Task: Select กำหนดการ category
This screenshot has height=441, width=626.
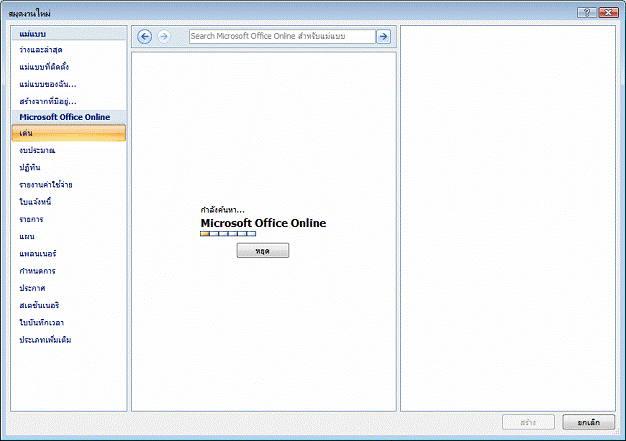Action: tap(69, 271)
